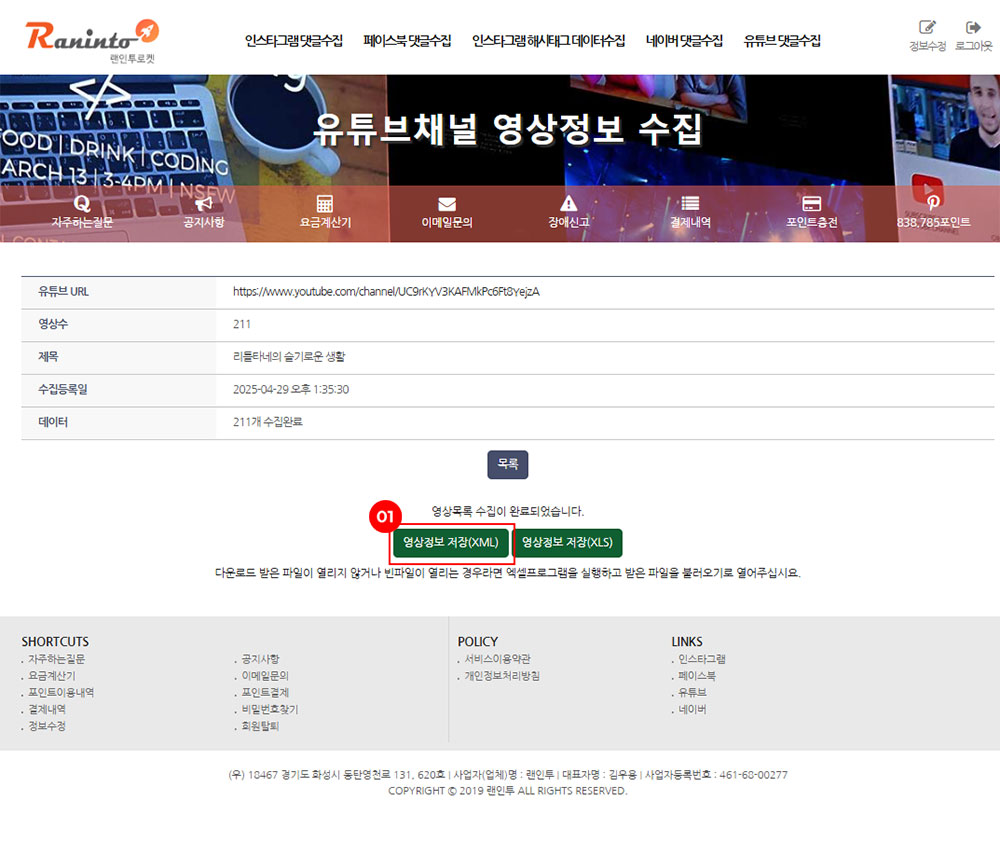Click the 목록 list button

pos(508,464)
